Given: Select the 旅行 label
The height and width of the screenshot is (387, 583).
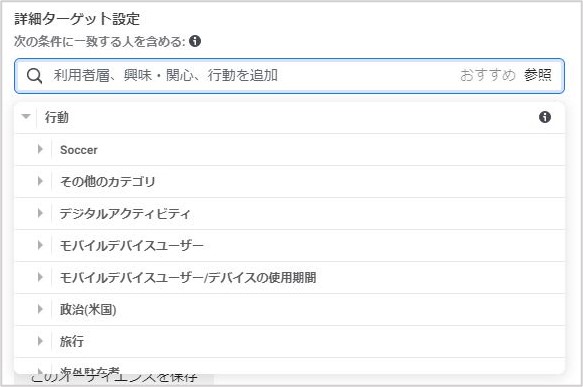Looking at the screenshot, I should pos(72,342).
